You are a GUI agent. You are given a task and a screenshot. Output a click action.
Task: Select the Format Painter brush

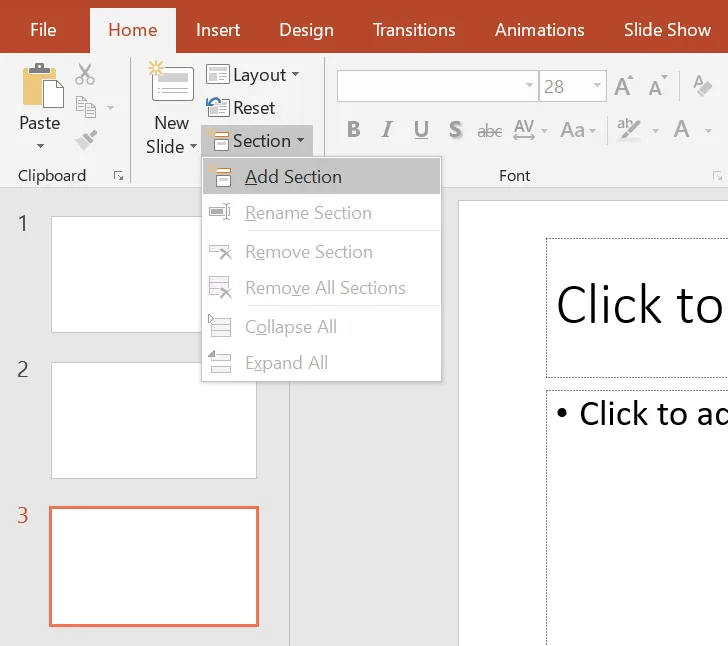(x=86, y=139)
